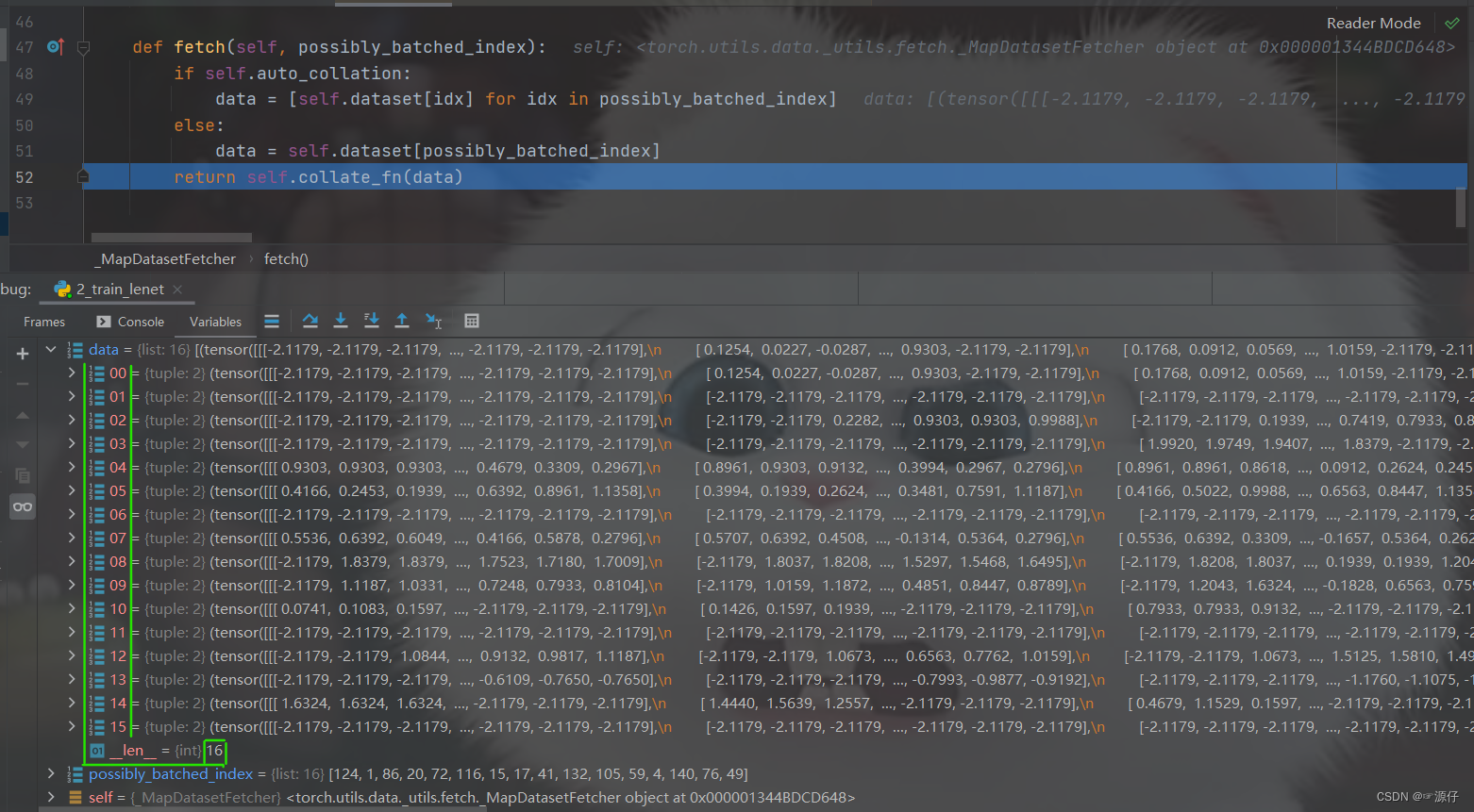Click the code 'if self.auto_collation:' on line 48
The image size is (1474, 812).
pyautogui.click(x=293, y=74)
